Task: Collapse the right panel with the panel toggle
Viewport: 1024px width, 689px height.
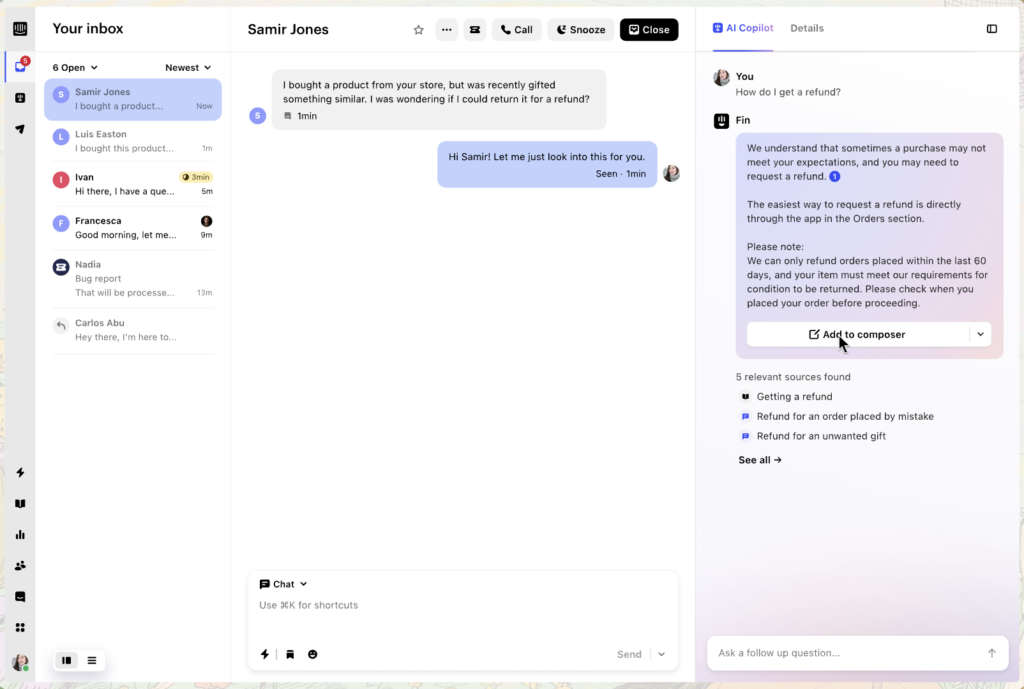Action: [992, 29]
